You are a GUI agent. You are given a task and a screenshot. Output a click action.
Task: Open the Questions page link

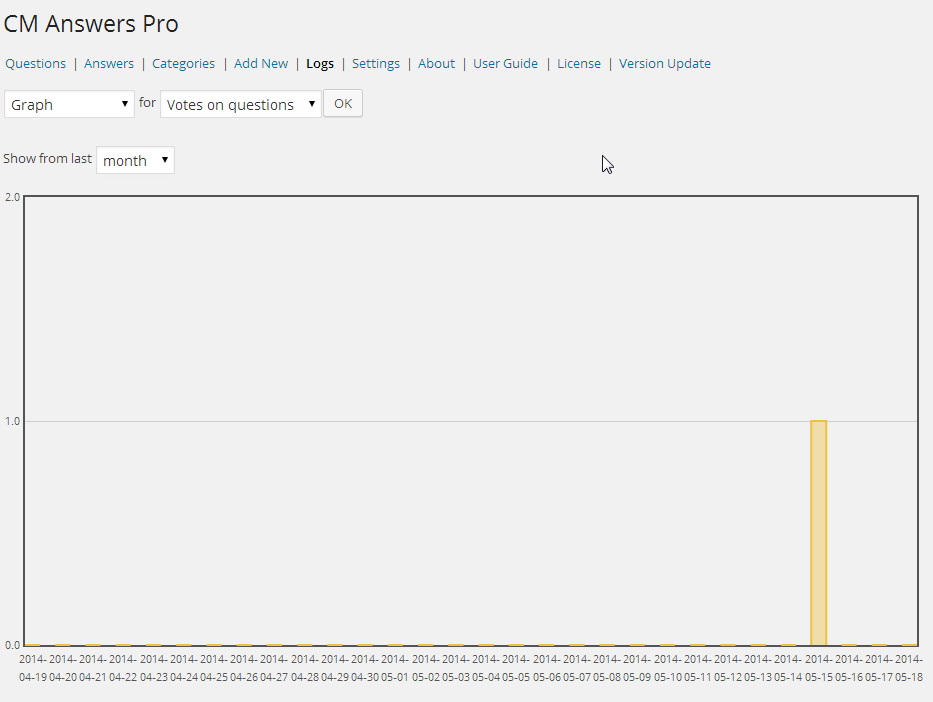(x=36, y=64)
